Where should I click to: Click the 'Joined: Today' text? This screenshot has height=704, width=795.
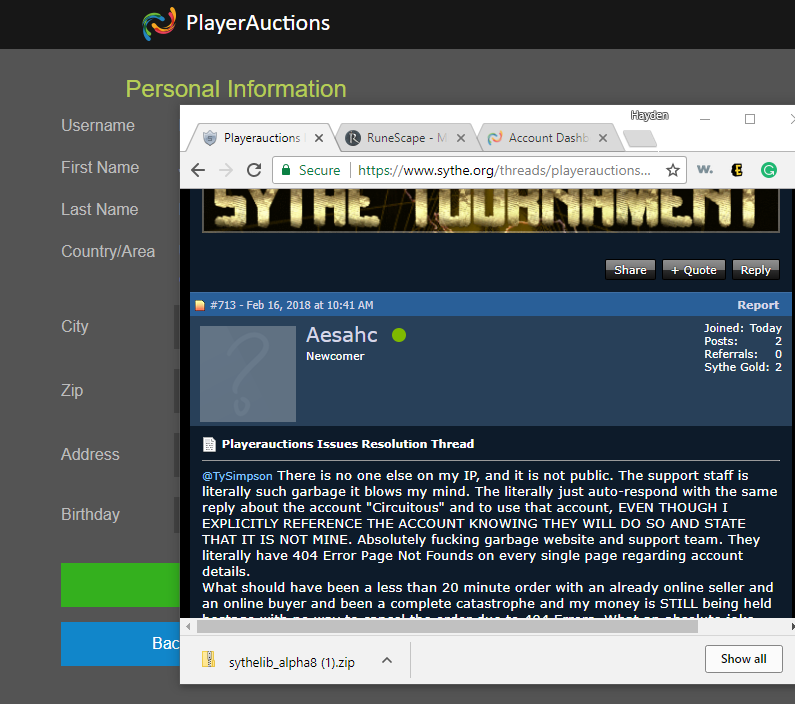pyautogui.click(x=743, y=328)
